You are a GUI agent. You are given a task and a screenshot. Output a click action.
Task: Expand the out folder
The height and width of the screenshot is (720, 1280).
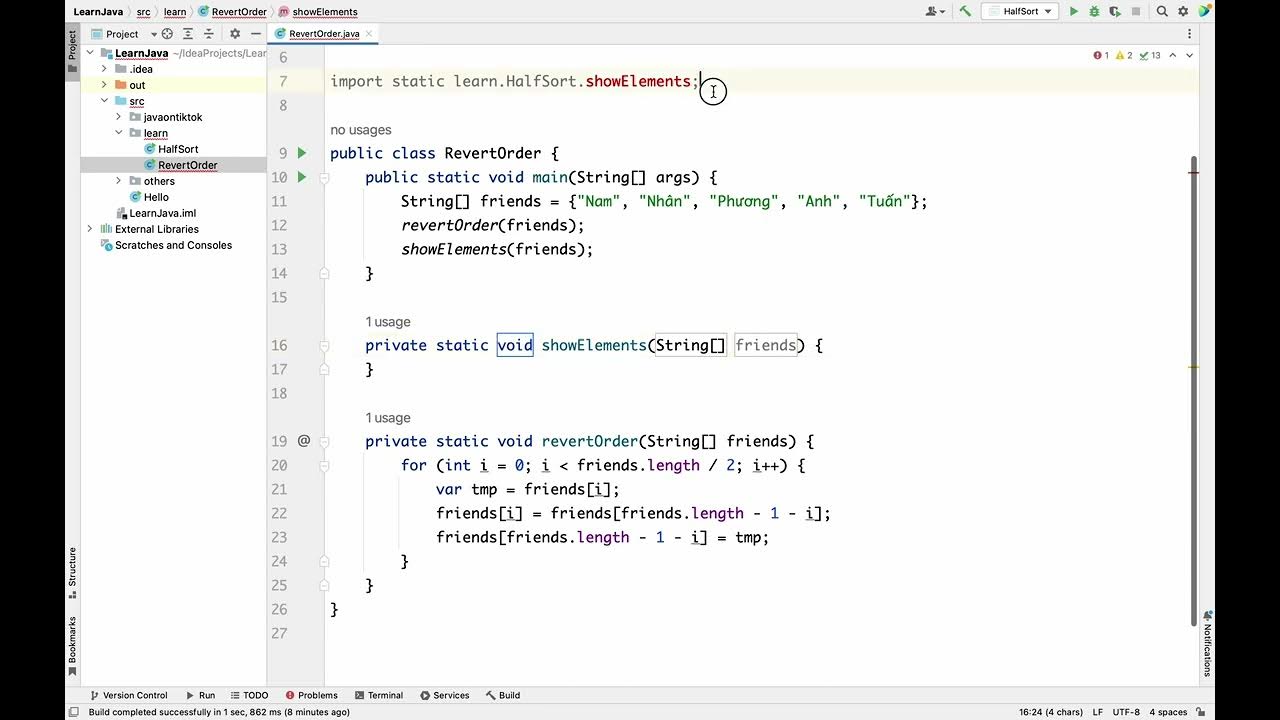104,85
